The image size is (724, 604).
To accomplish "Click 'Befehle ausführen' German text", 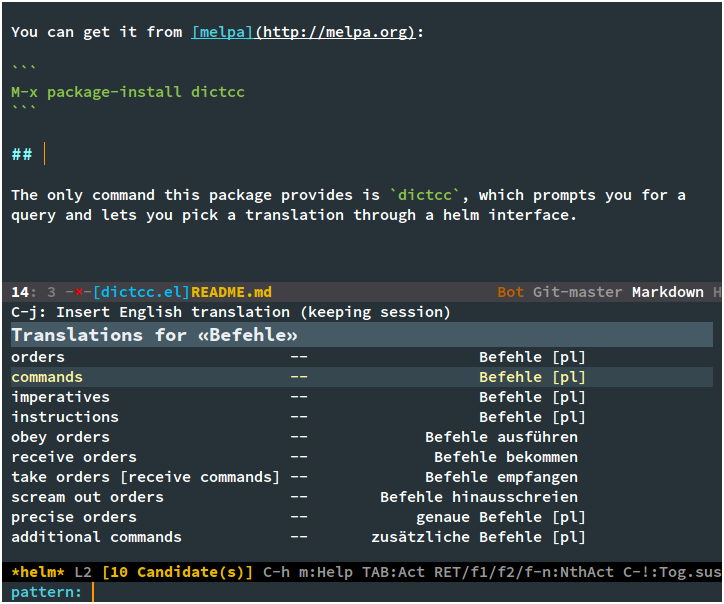I will (x=501, y=437).
